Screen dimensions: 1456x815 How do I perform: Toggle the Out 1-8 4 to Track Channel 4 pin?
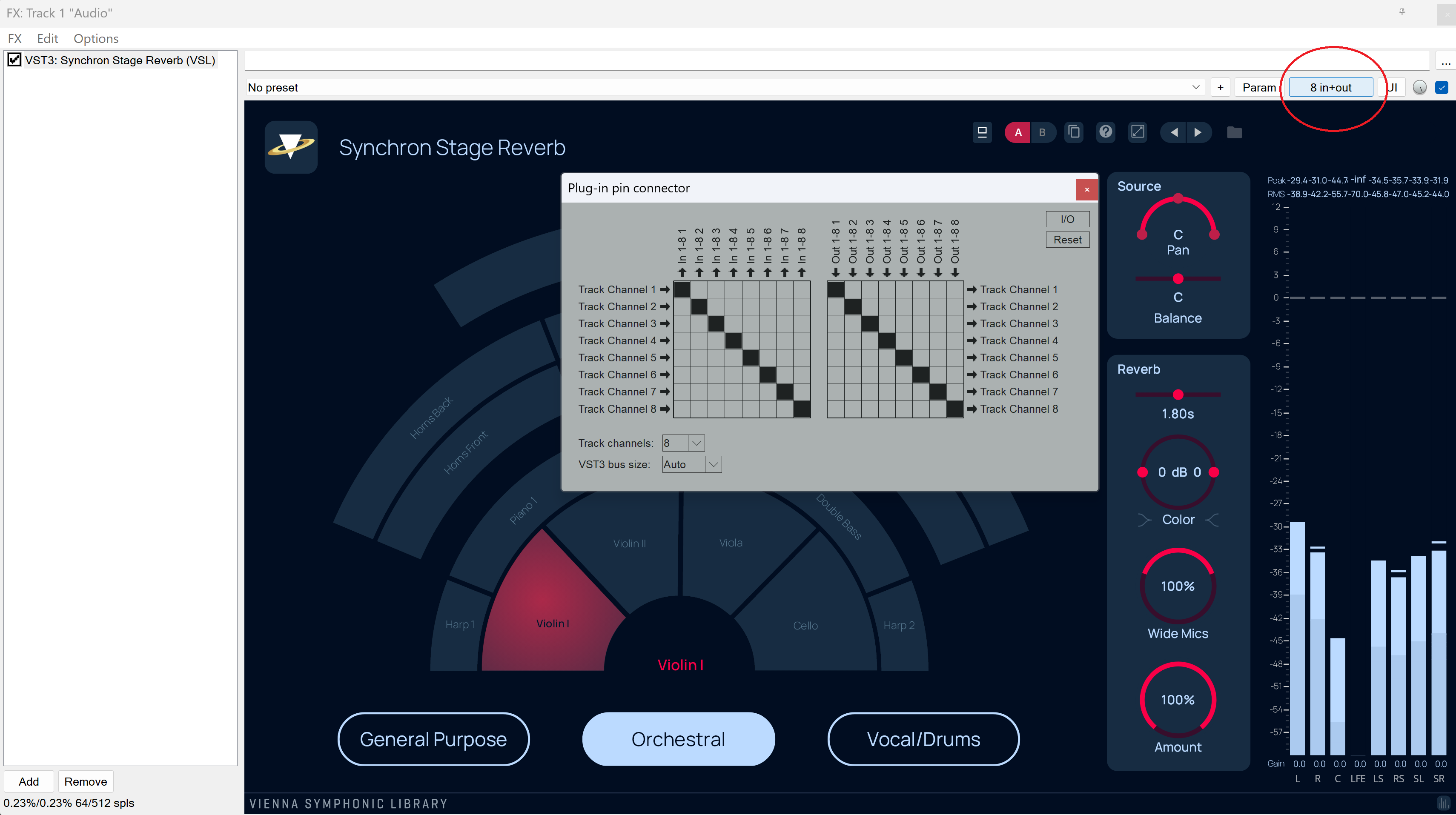tap(887, 340)
